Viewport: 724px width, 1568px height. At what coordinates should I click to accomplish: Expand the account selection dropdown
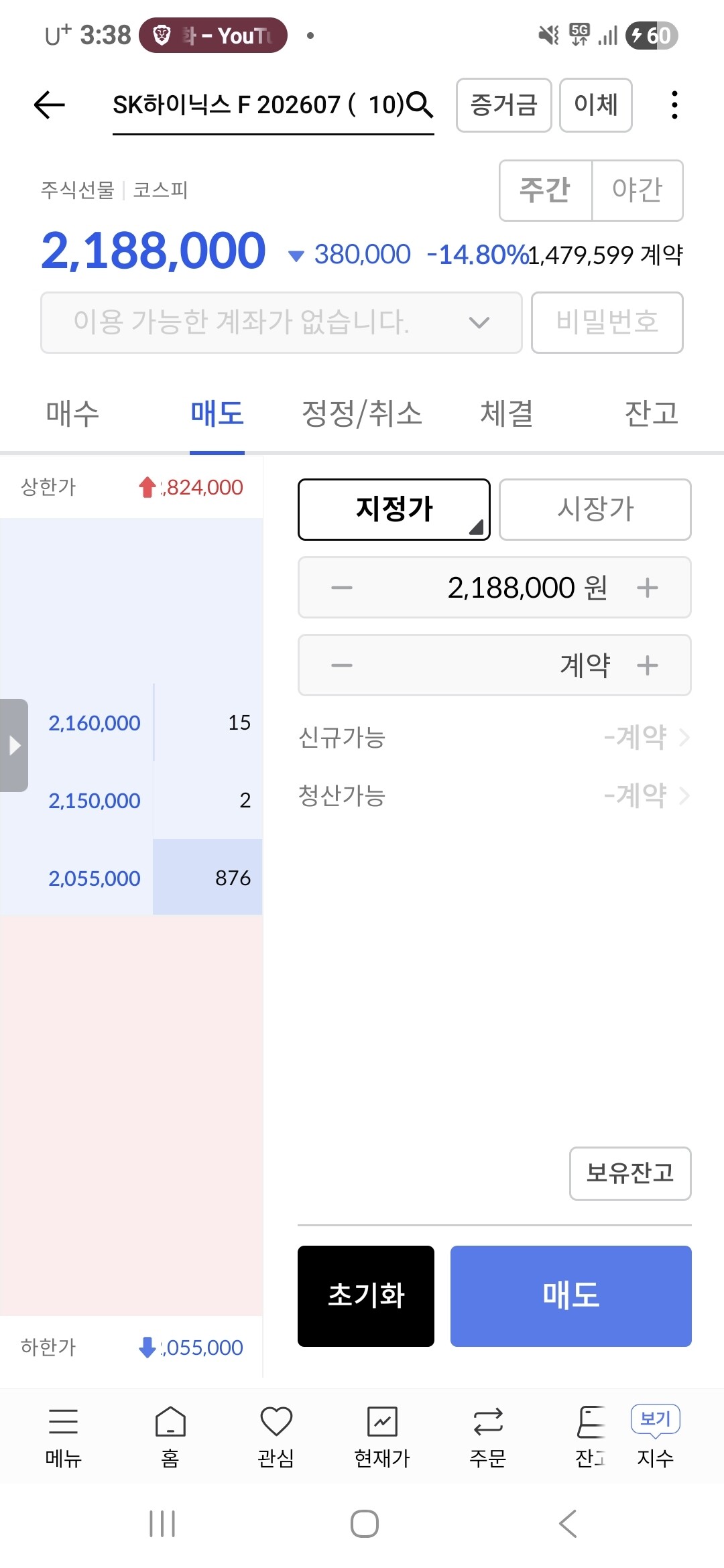282,322
